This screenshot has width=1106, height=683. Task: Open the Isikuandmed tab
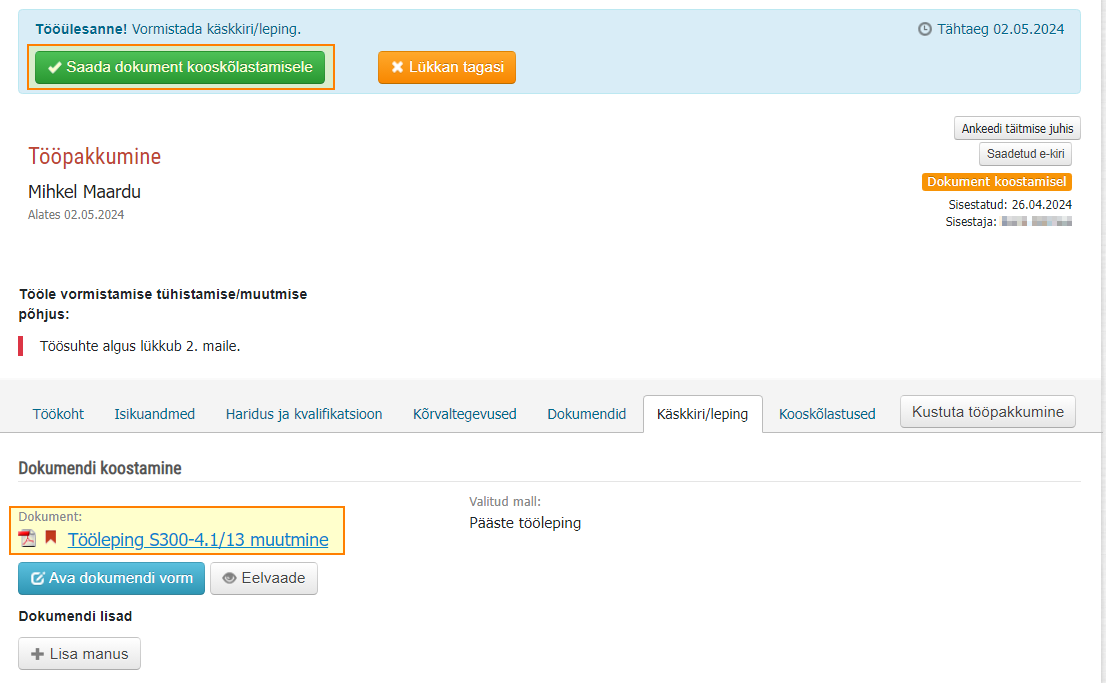(x=154, y=414)
